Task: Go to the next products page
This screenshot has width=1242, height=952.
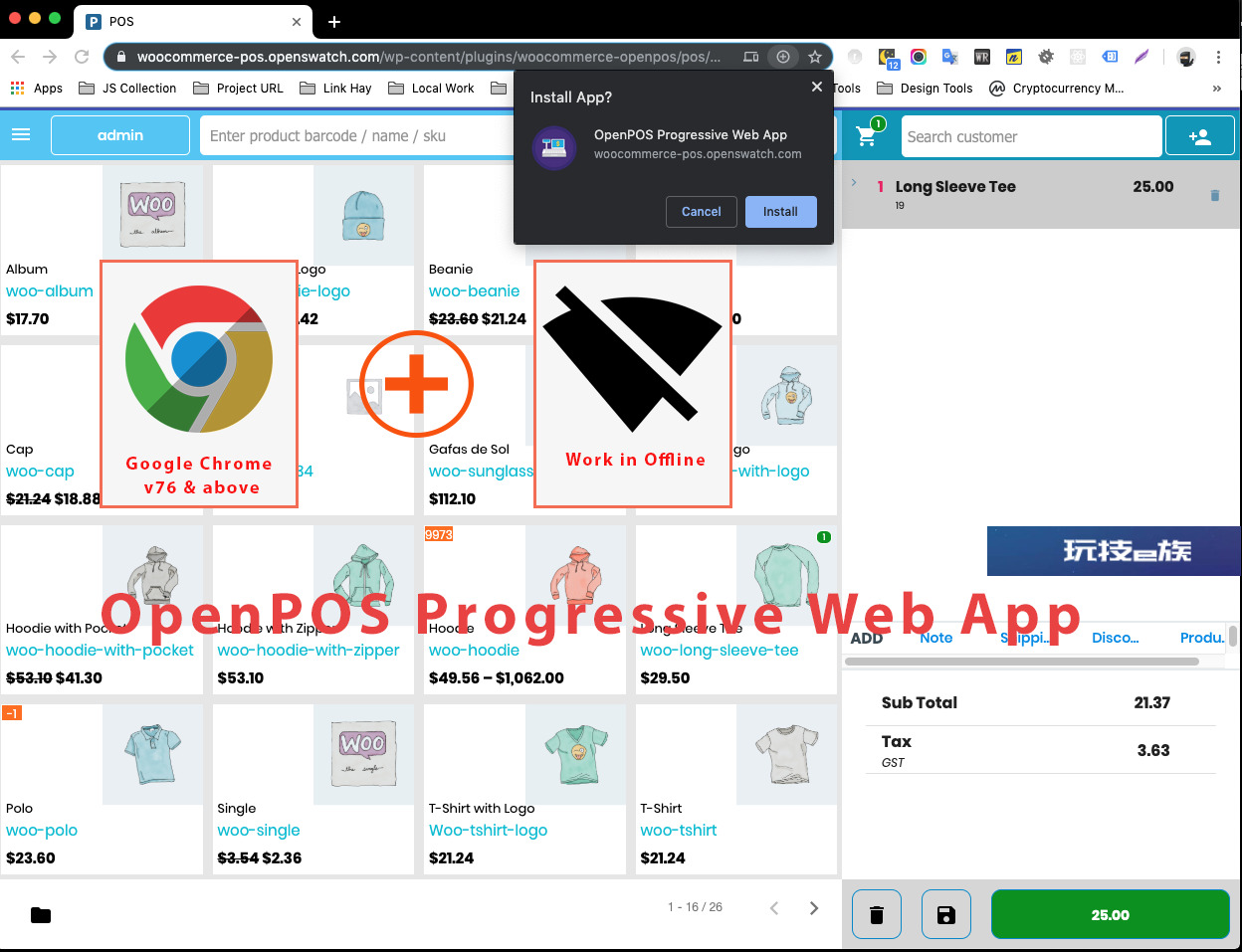Action: (x=814, y=907)
